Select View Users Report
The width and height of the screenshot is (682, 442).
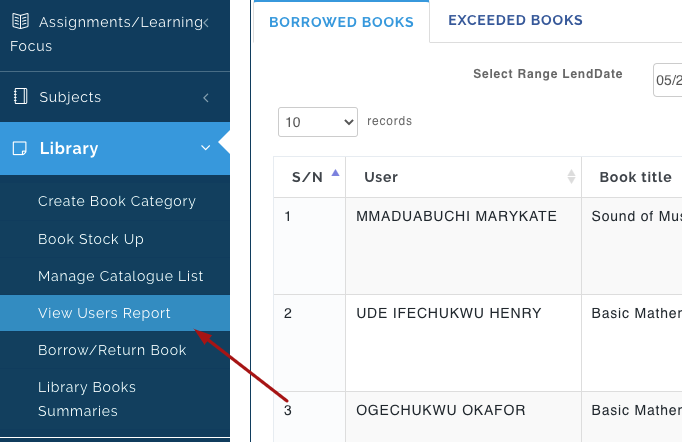115,313
